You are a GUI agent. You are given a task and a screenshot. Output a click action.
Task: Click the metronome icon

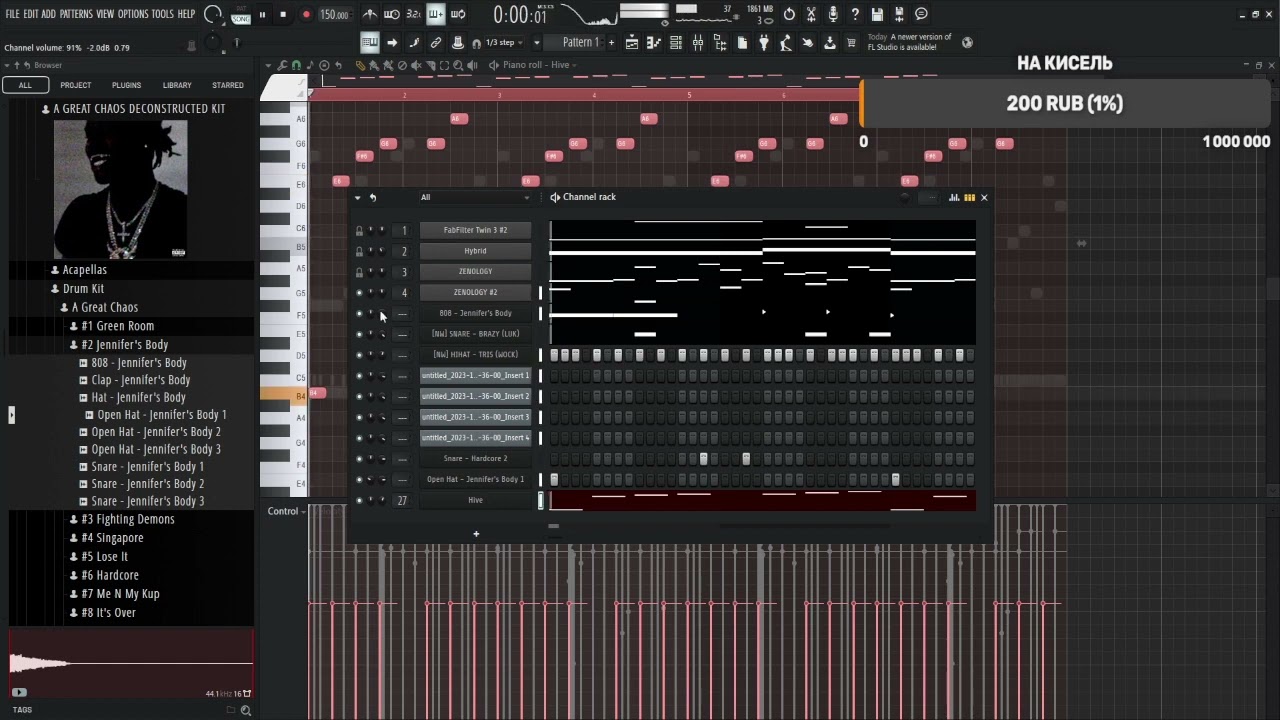point(369,14)
